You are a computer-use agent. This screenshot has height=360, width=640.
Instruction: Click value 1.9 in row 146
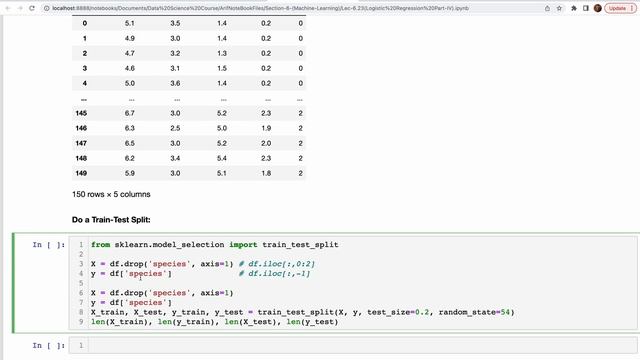(x=266, y=128)
